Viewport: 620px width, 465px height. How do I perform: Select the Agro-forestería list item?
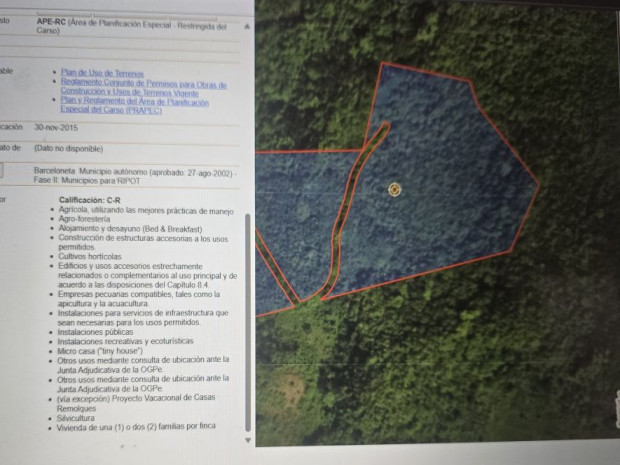pos(88,220)
